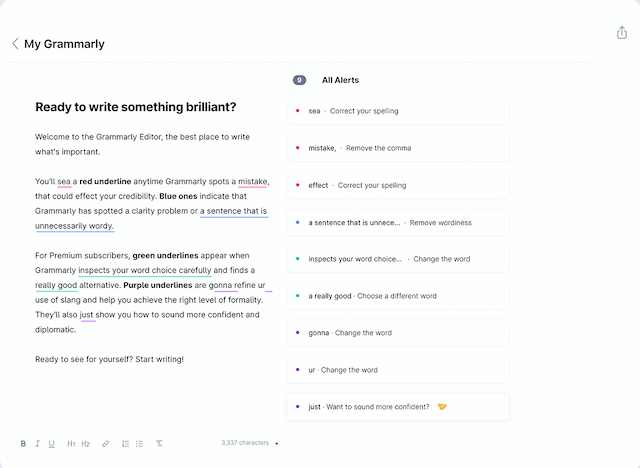Click the share icon at top right
Screen dimensions: 640x468
pos(622,32)
